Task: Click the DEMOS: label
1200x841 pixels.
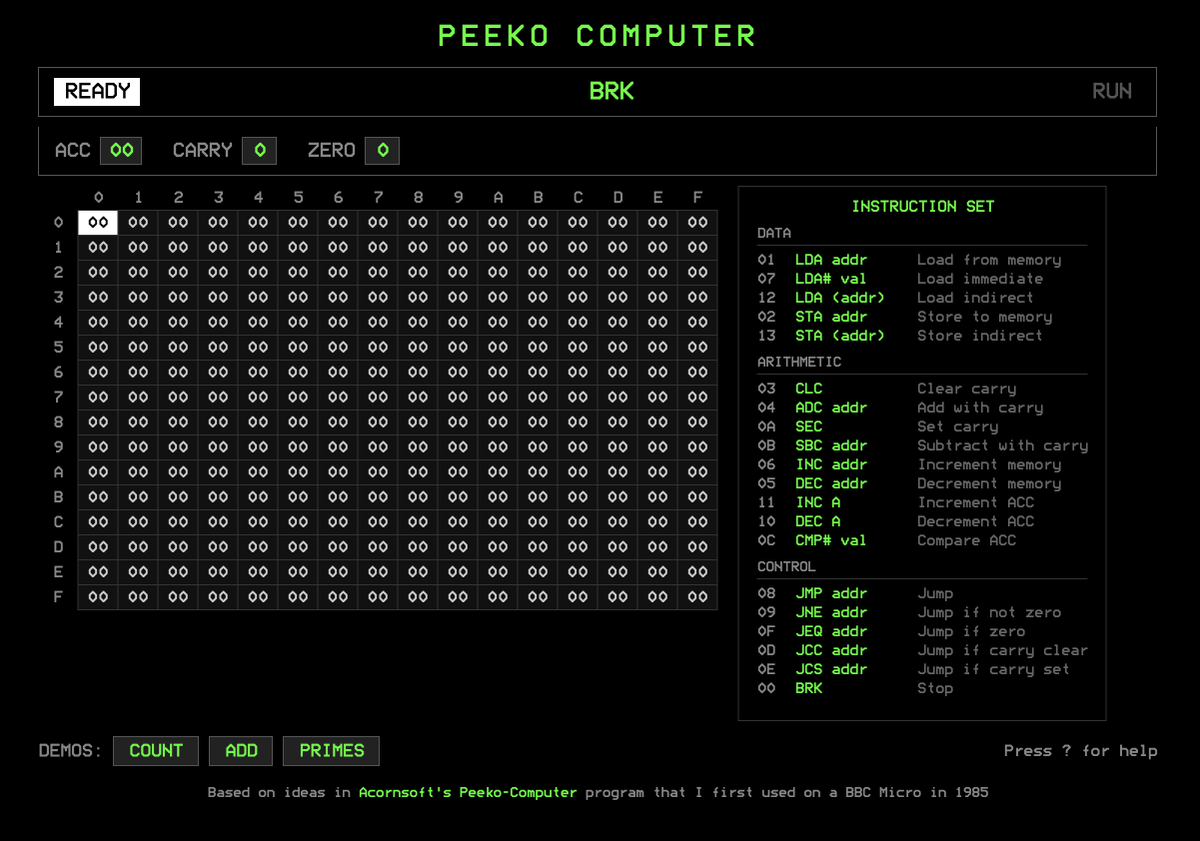Action: 70,751
